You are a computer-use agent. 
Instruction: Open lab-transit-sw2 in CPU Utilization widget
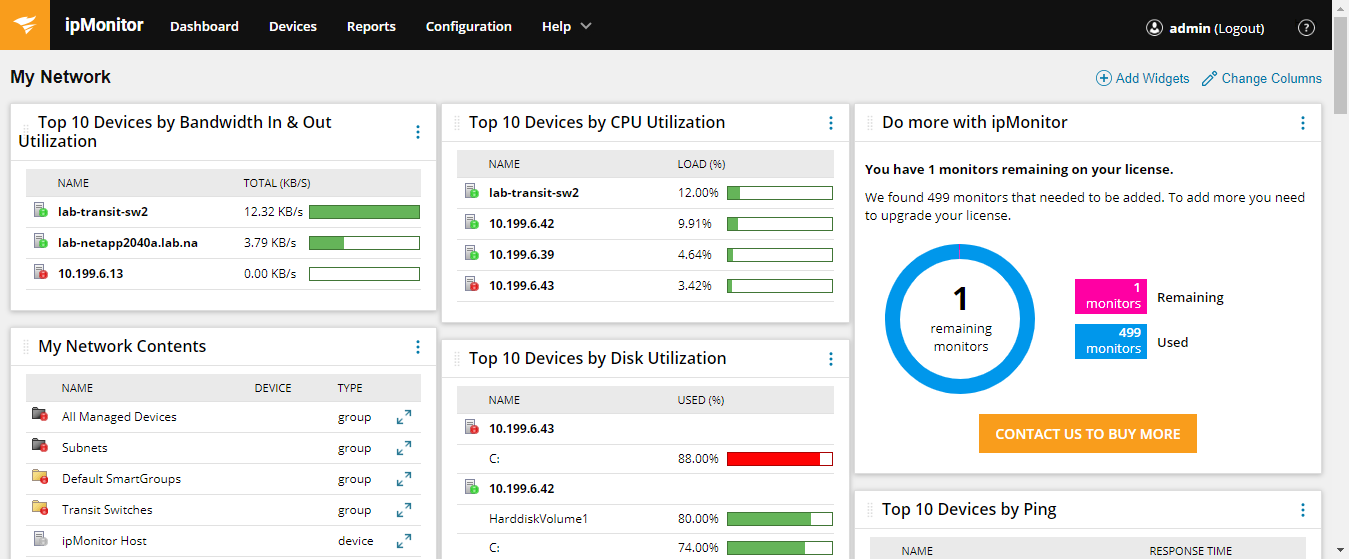pos(534,193)
